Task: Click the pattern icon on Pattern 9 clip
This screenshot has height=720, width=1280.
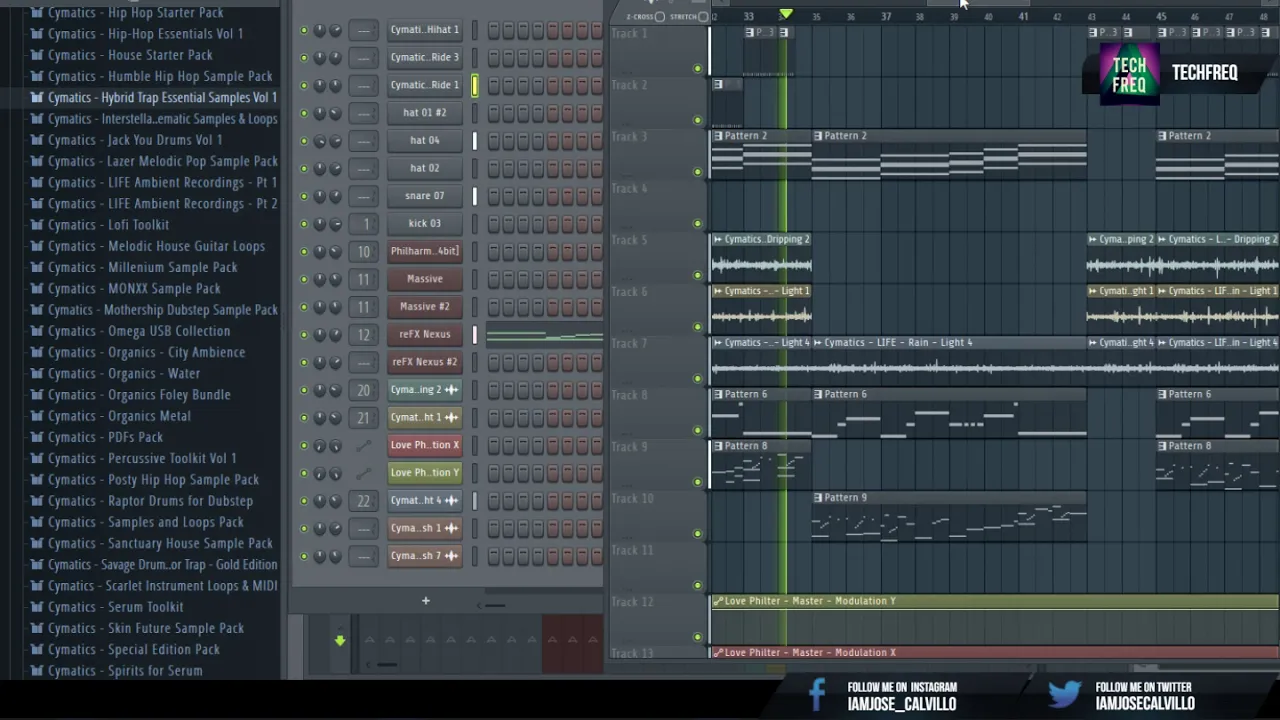Action: click(819, 498)
